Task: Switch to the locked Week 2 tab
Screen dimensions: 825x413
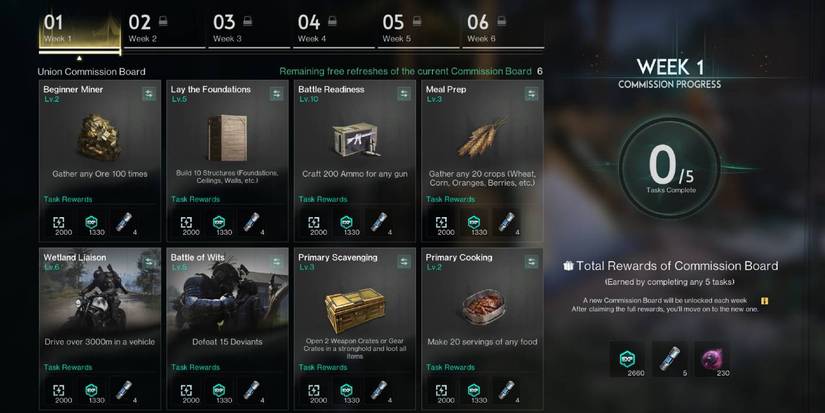Action: (x=164, y=31)
